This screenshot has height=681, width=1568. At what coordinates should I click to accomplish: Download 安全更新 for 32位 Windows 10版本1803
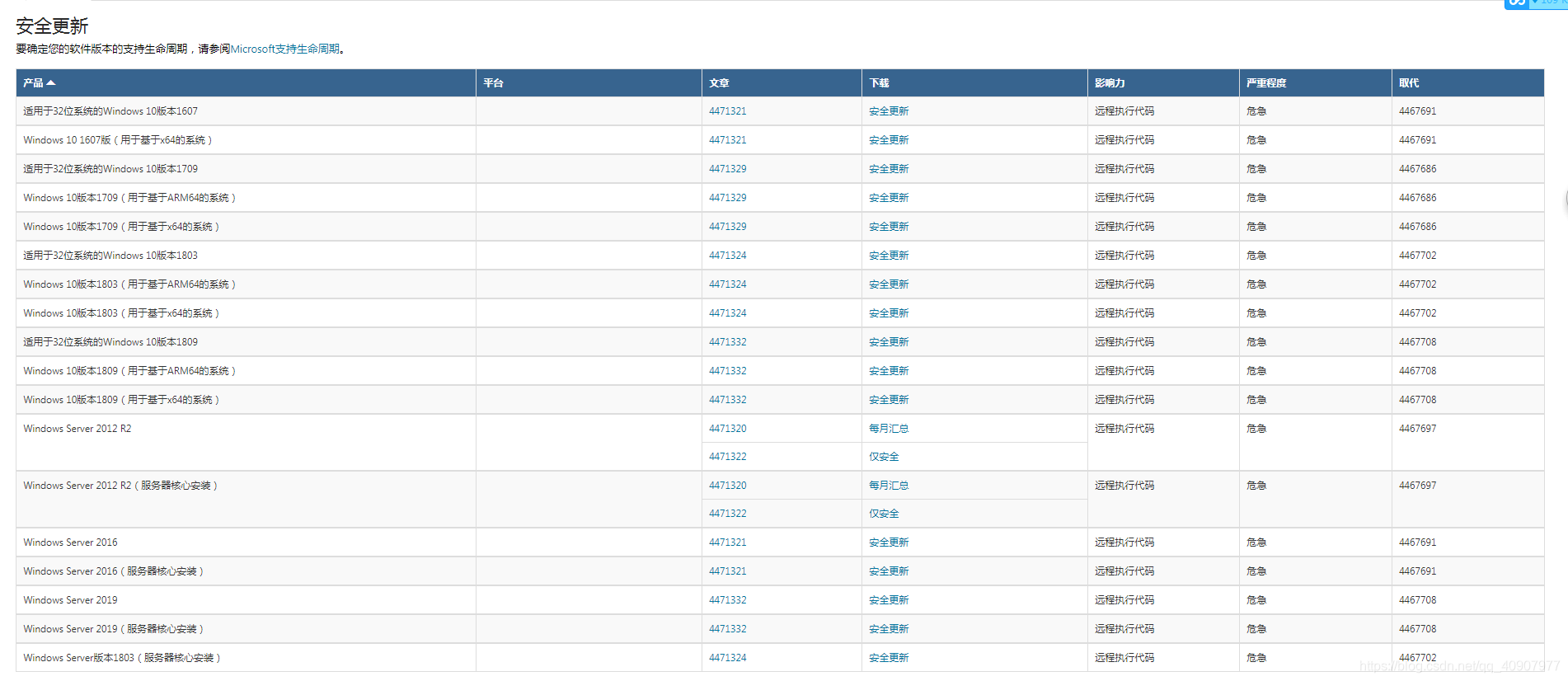point(889,256)
